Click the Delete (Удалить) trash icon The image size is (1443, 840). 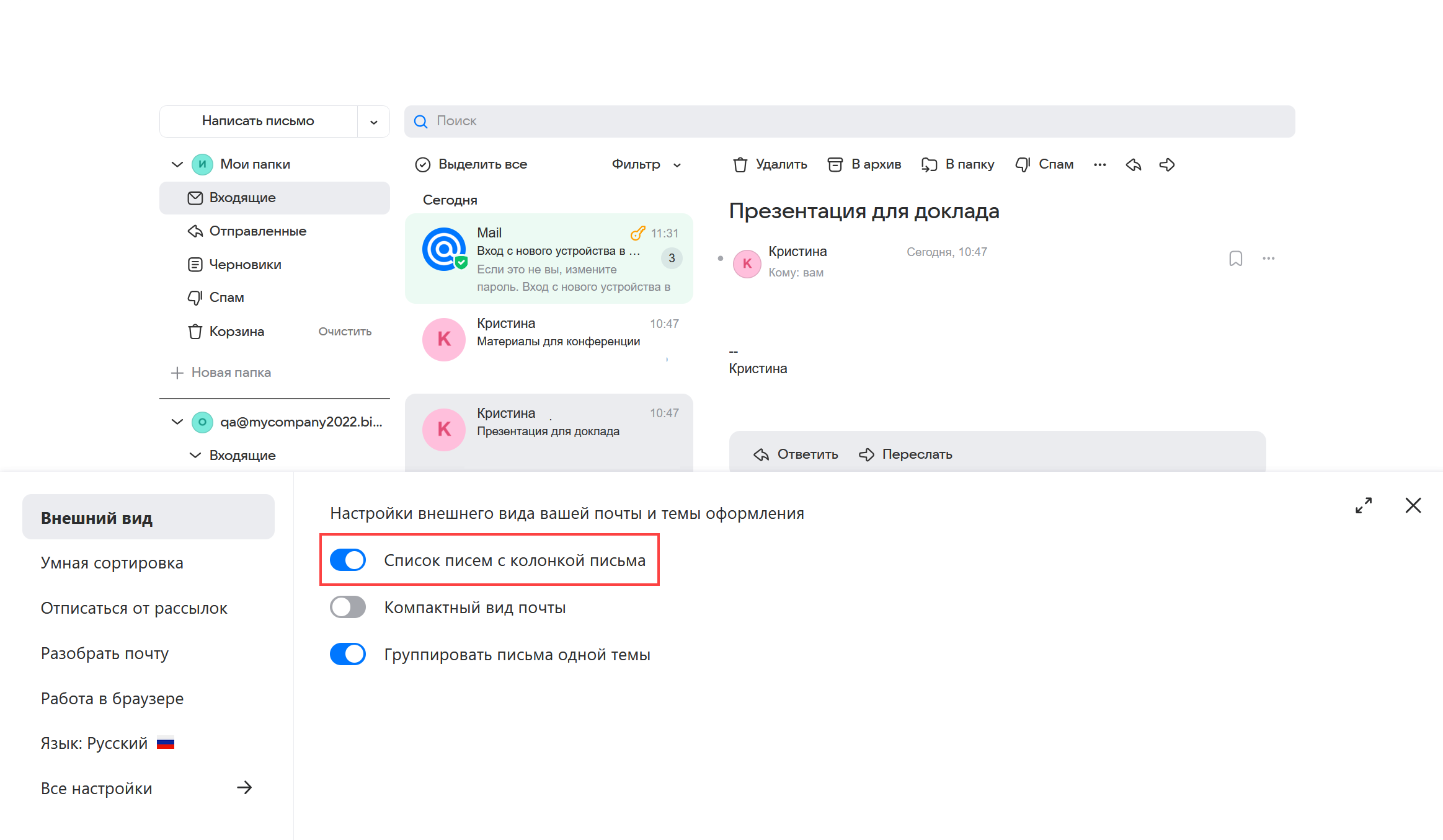tap(740, 164)
